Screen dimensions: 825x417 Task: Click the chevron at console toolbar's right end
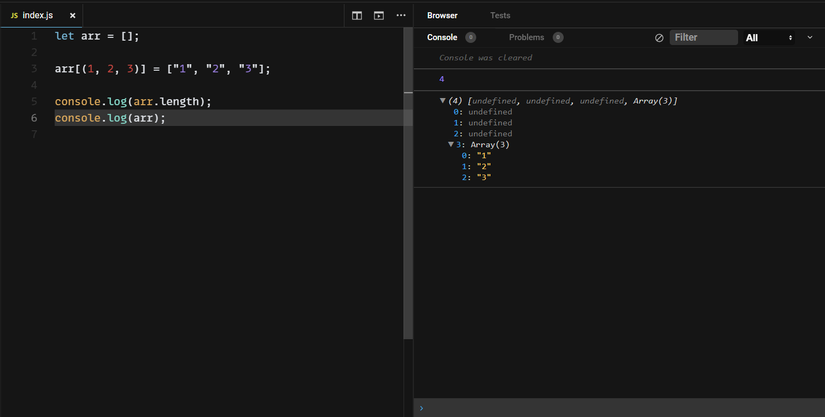(x=810, y=38)
